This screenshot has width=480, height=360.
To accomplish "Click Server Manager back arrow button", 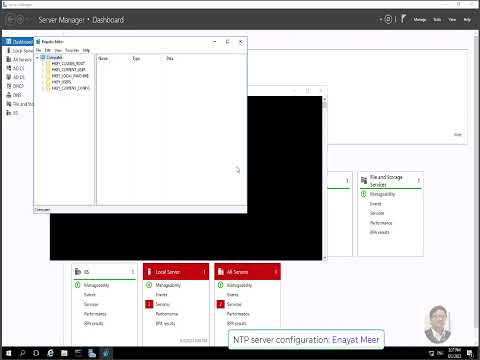I will point(10,20).
